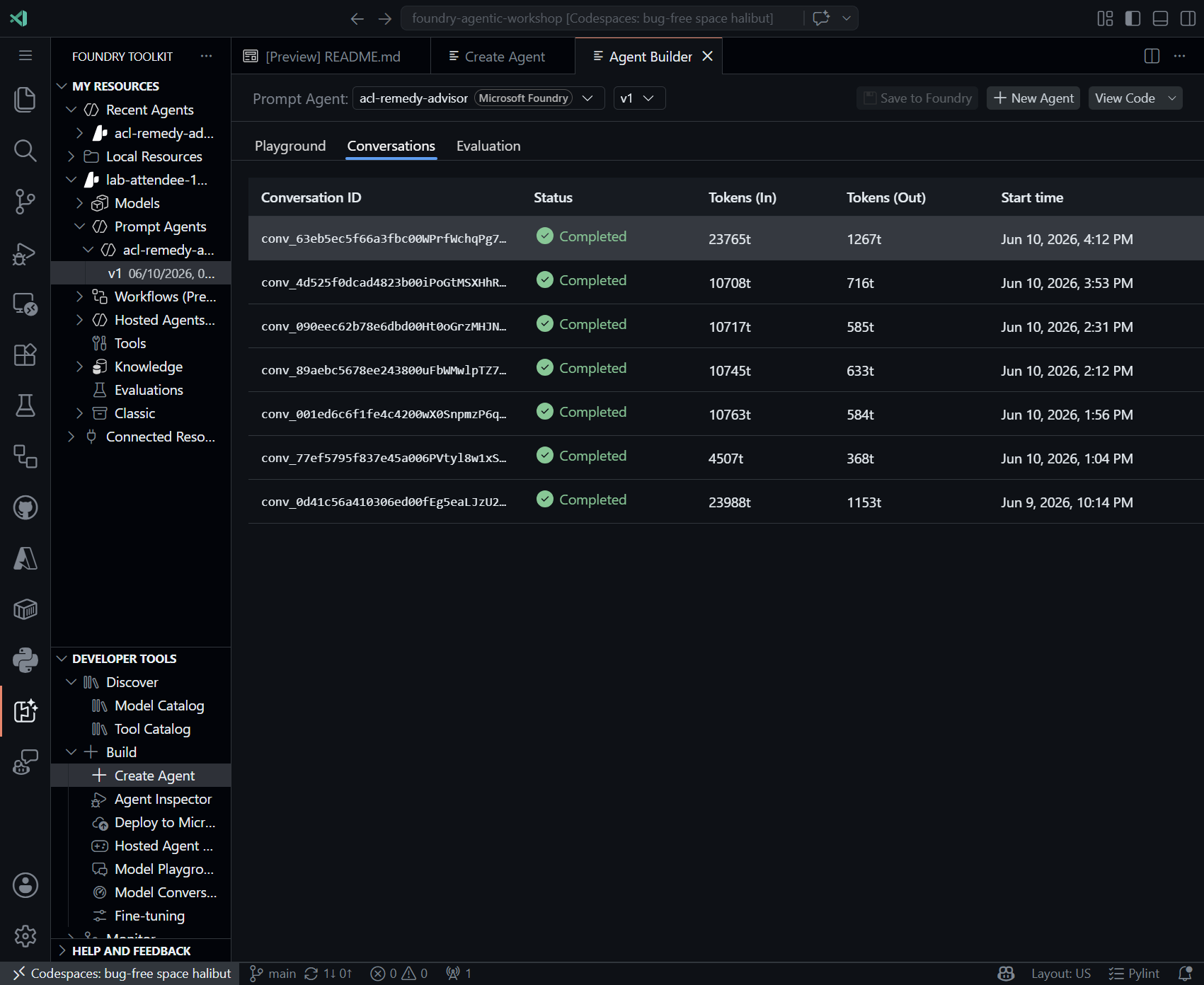Toggle the secondary side bar layout button

[1188, 18]
